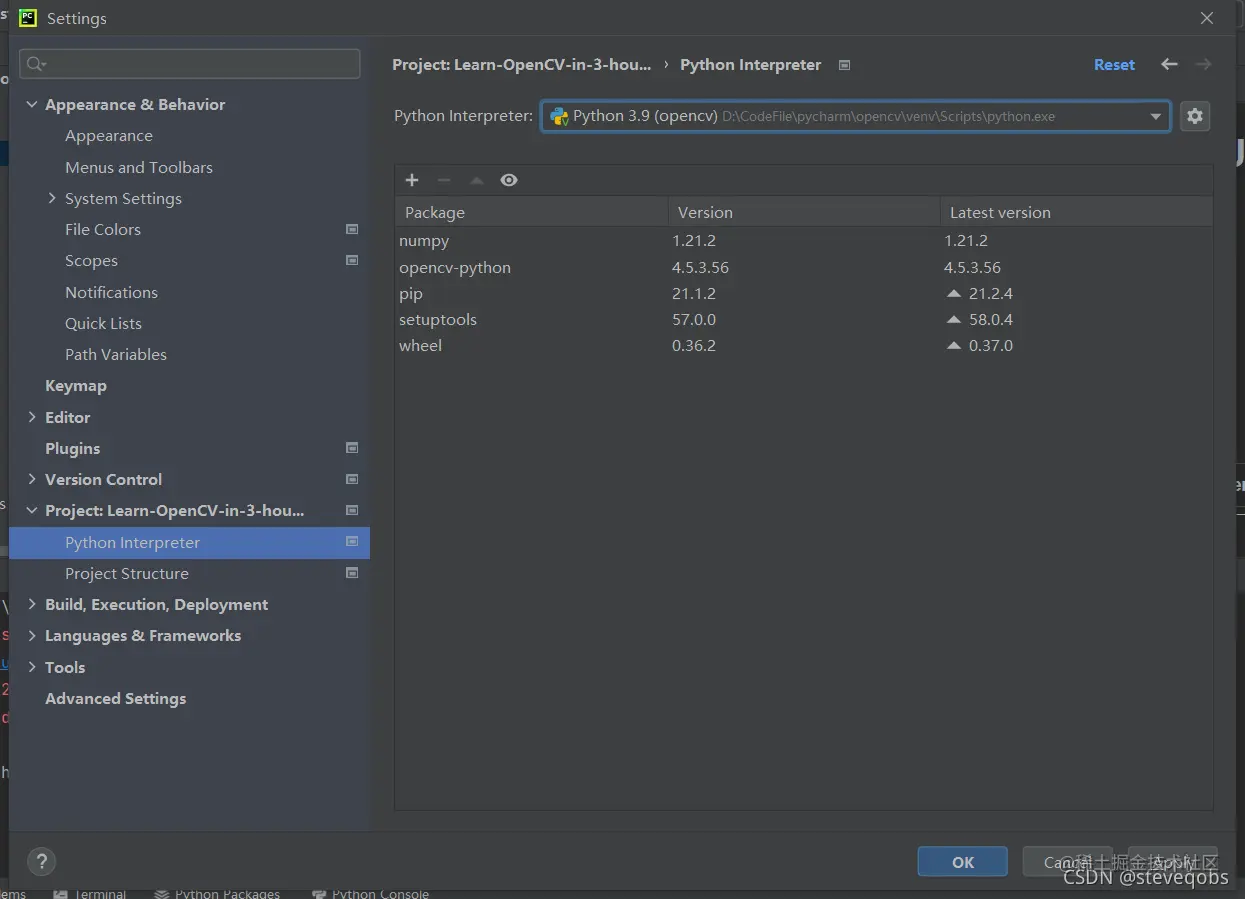Close the Settings dialog
Viewport: 1245px width, 899px height.
click(x=1207, y=18)
